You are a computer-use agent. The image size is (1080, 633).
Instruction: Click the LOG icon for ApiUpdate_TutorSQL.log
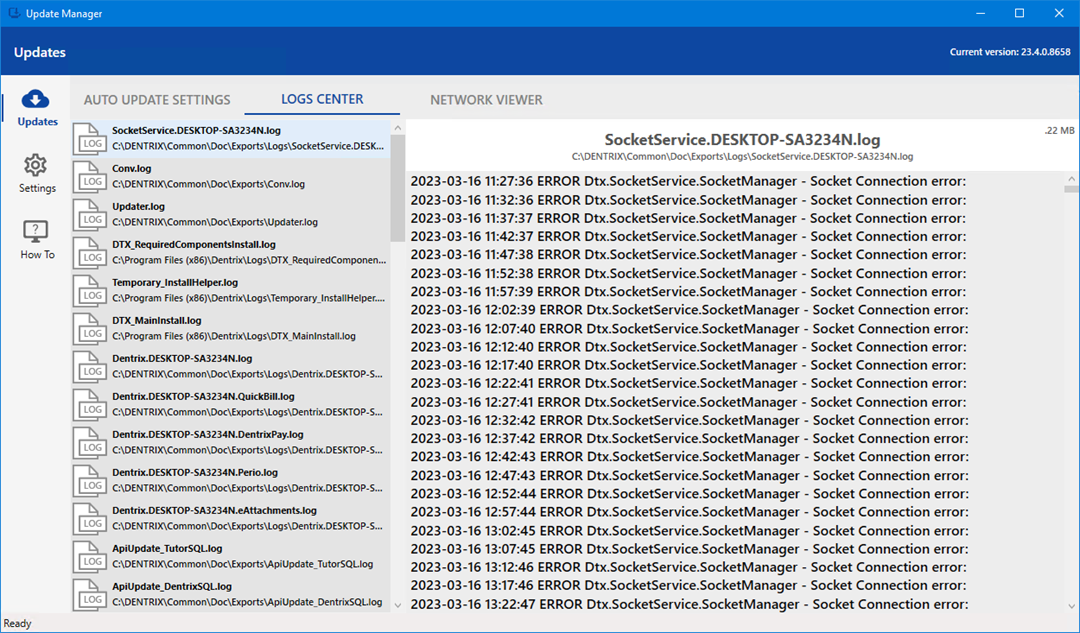(x=90, y=556)
